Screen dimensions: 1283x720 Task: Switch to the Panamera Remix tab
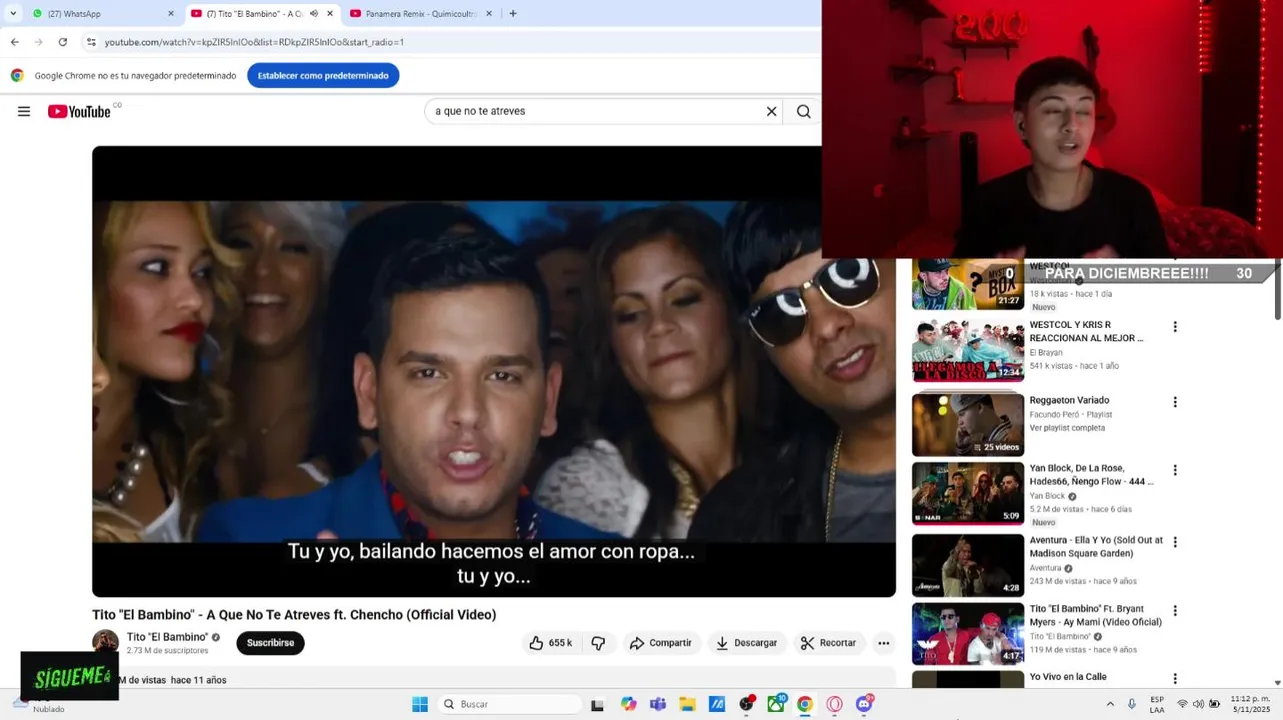point(421,14)
